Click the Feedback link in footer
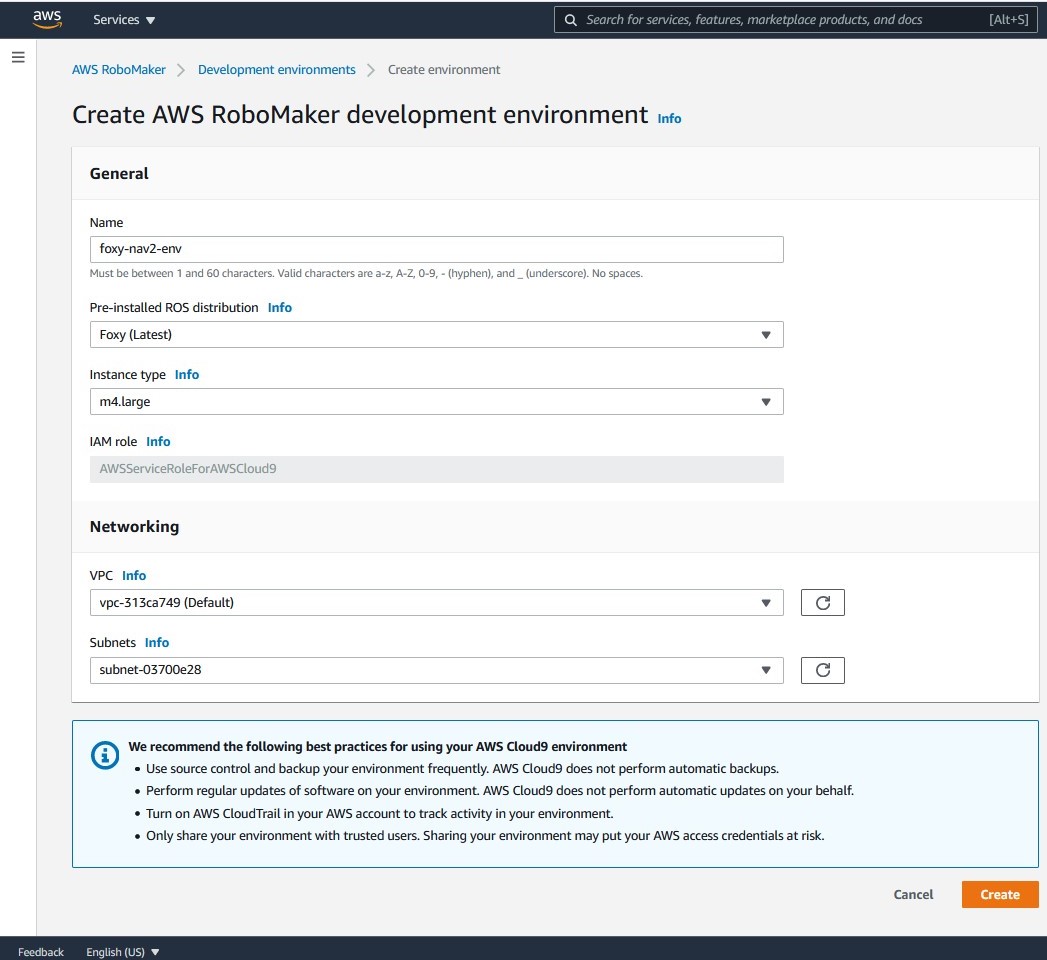 point(41,952)
